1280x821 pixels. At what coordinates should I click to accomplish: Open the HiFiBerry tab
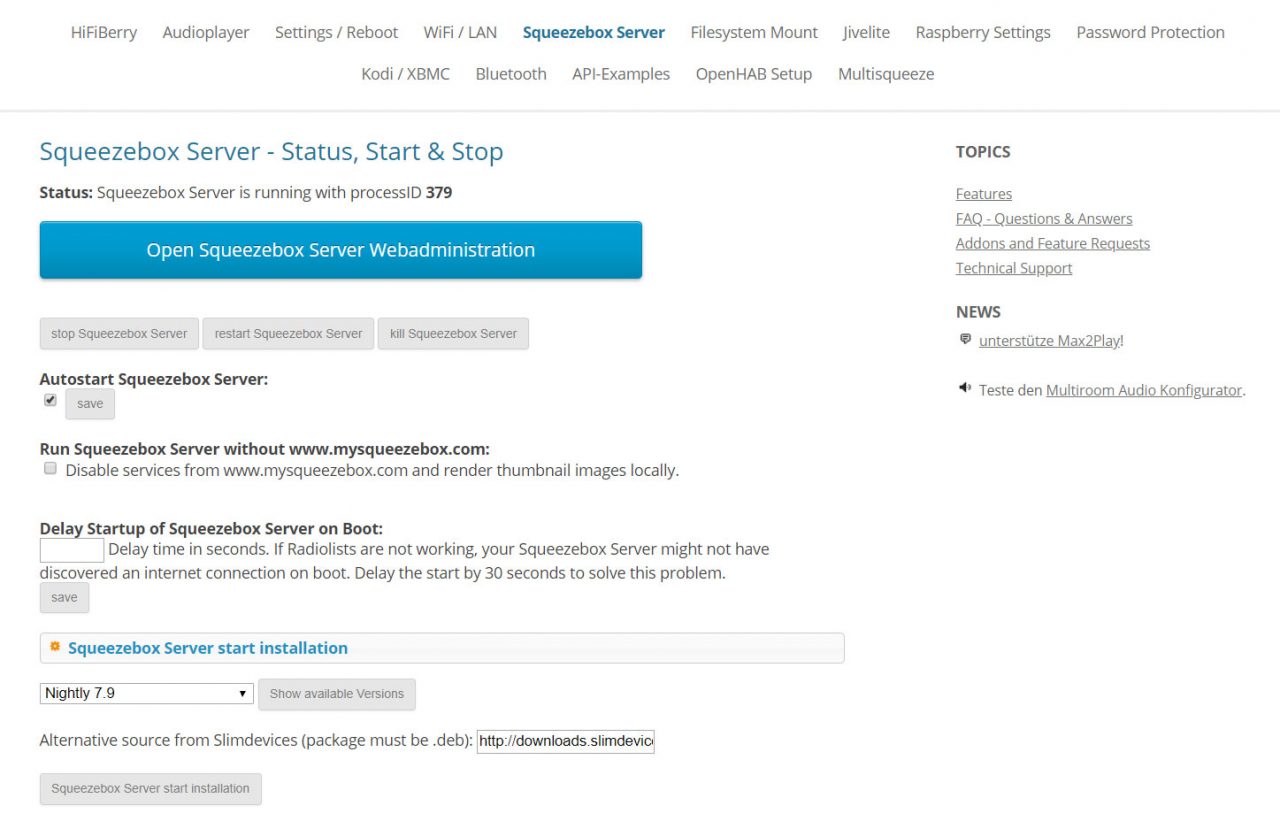pos(104,32)
